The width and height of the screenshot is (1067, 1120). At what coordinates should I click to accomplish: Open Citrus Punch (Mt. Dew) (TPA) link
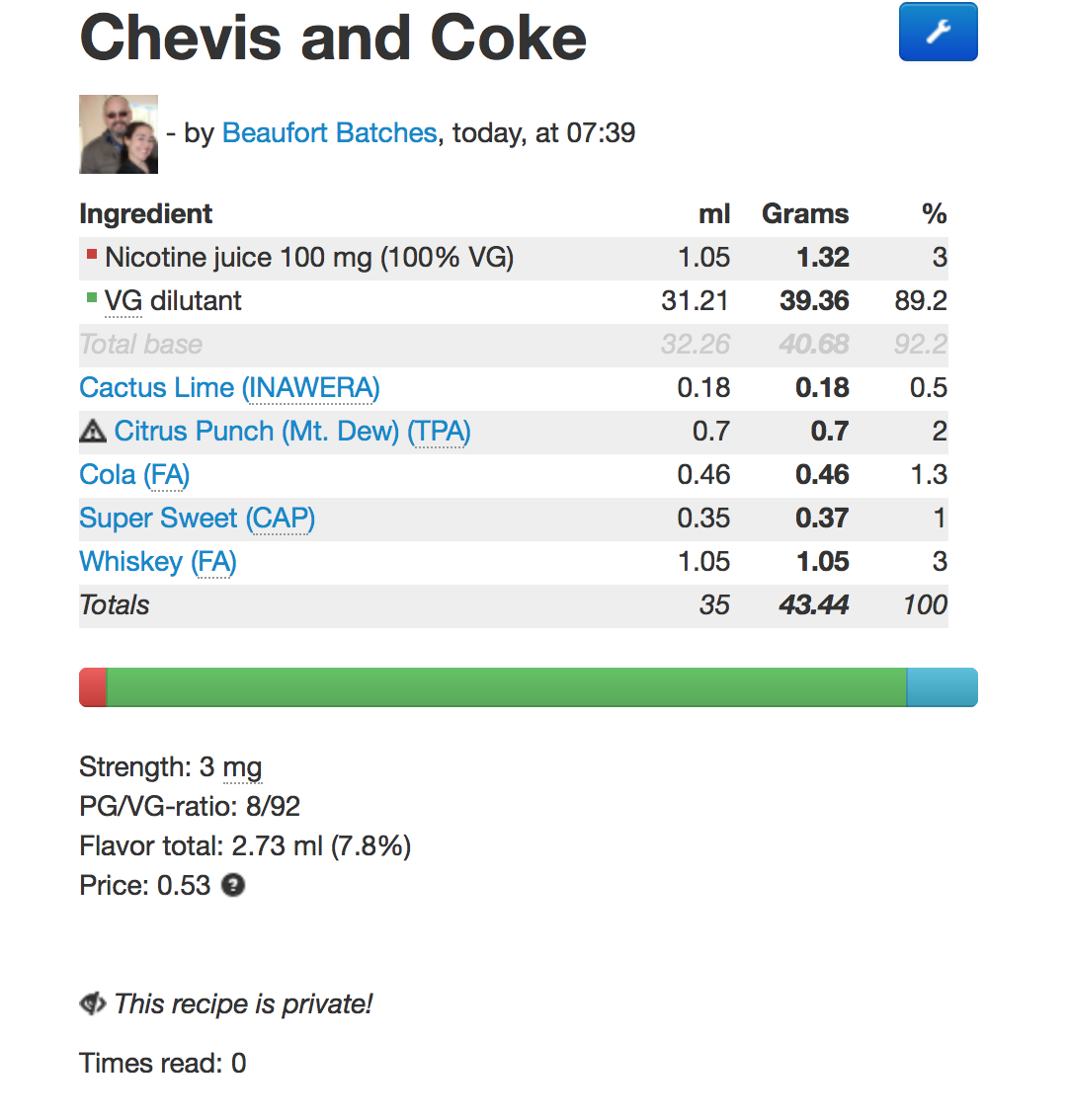[x=292, y=432]
